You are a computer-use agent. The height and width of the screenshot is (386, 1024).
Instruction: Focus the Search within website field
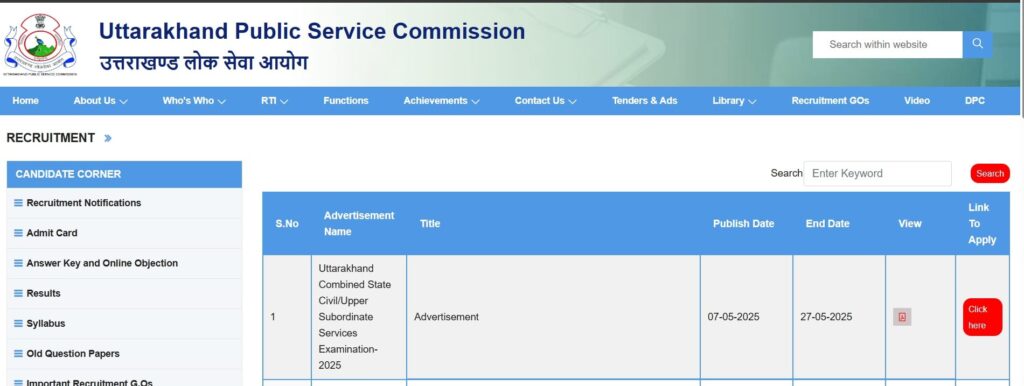point(888,44)
